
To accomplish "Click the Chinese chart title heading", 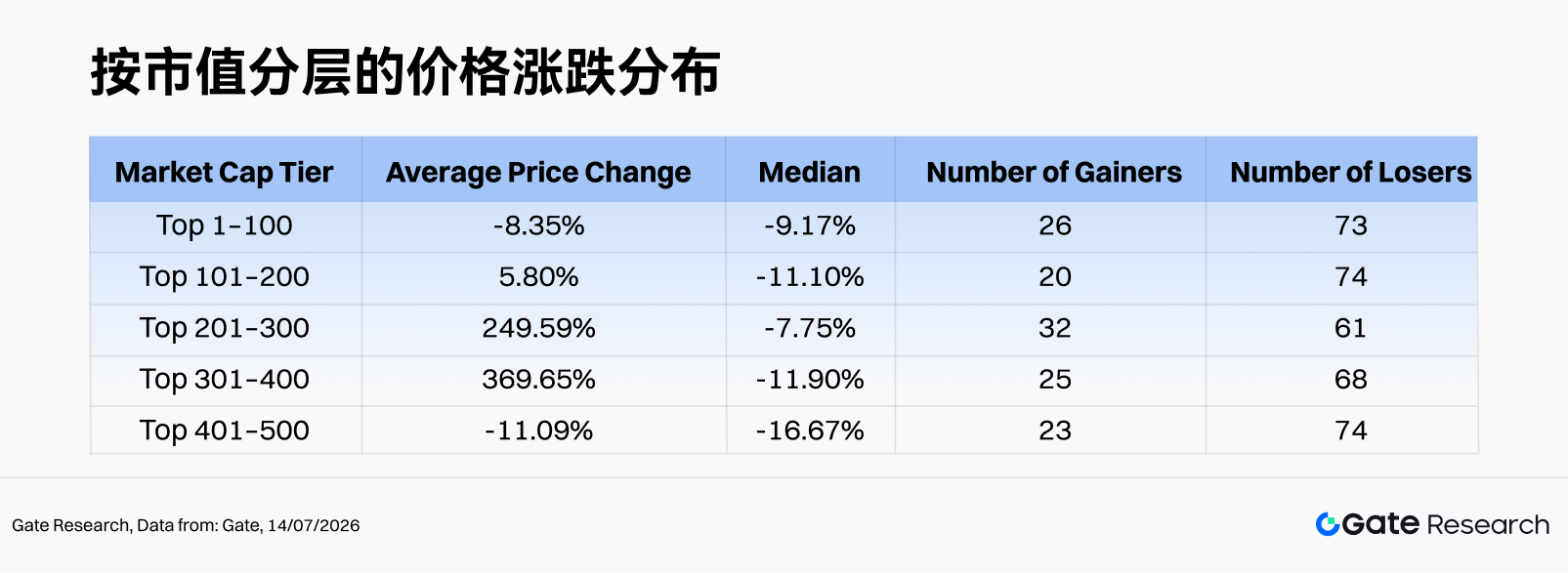I will click(x=406, y=71).
